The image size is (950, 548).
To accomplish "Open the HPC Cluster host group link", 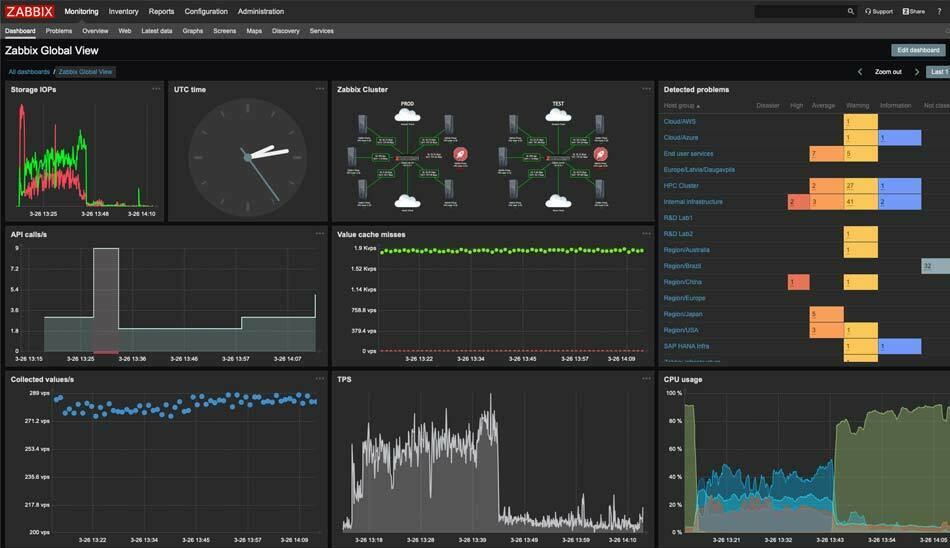I will (681, 185).
